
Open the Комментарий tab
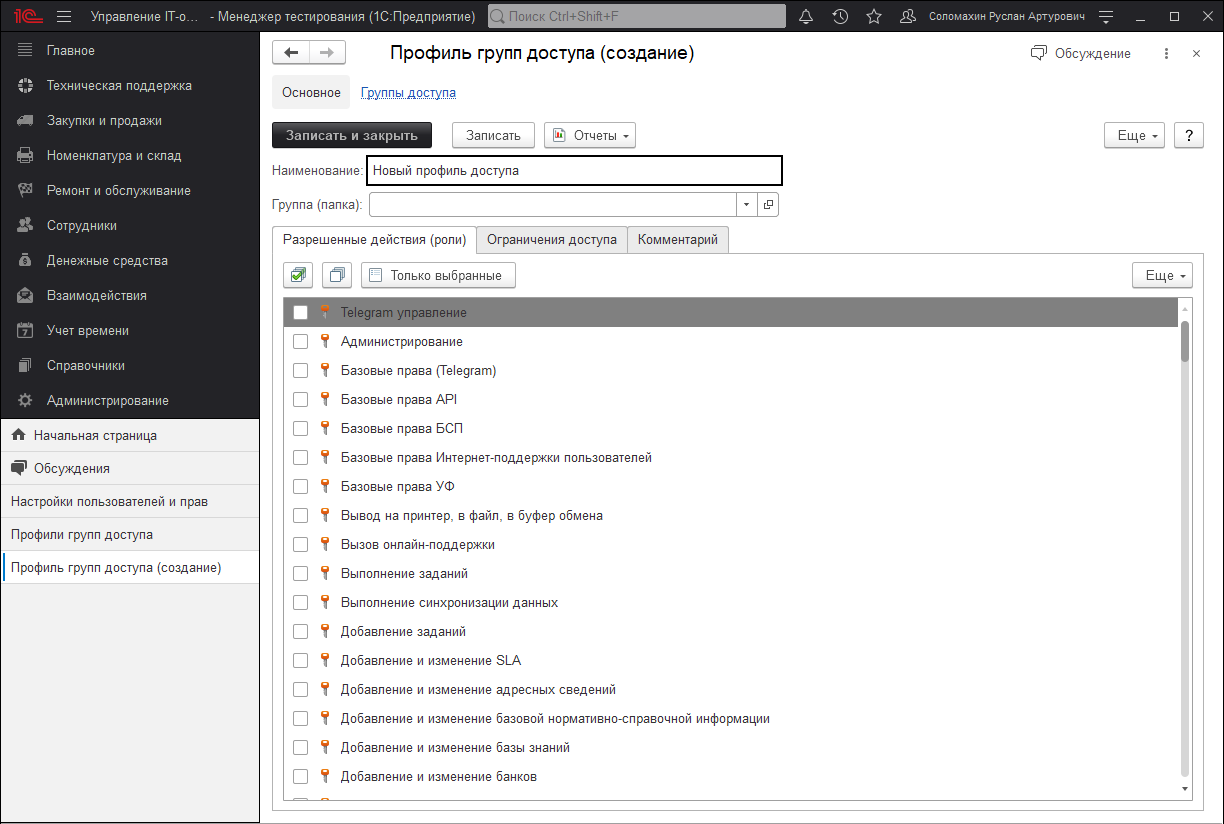tap(678, 240)
